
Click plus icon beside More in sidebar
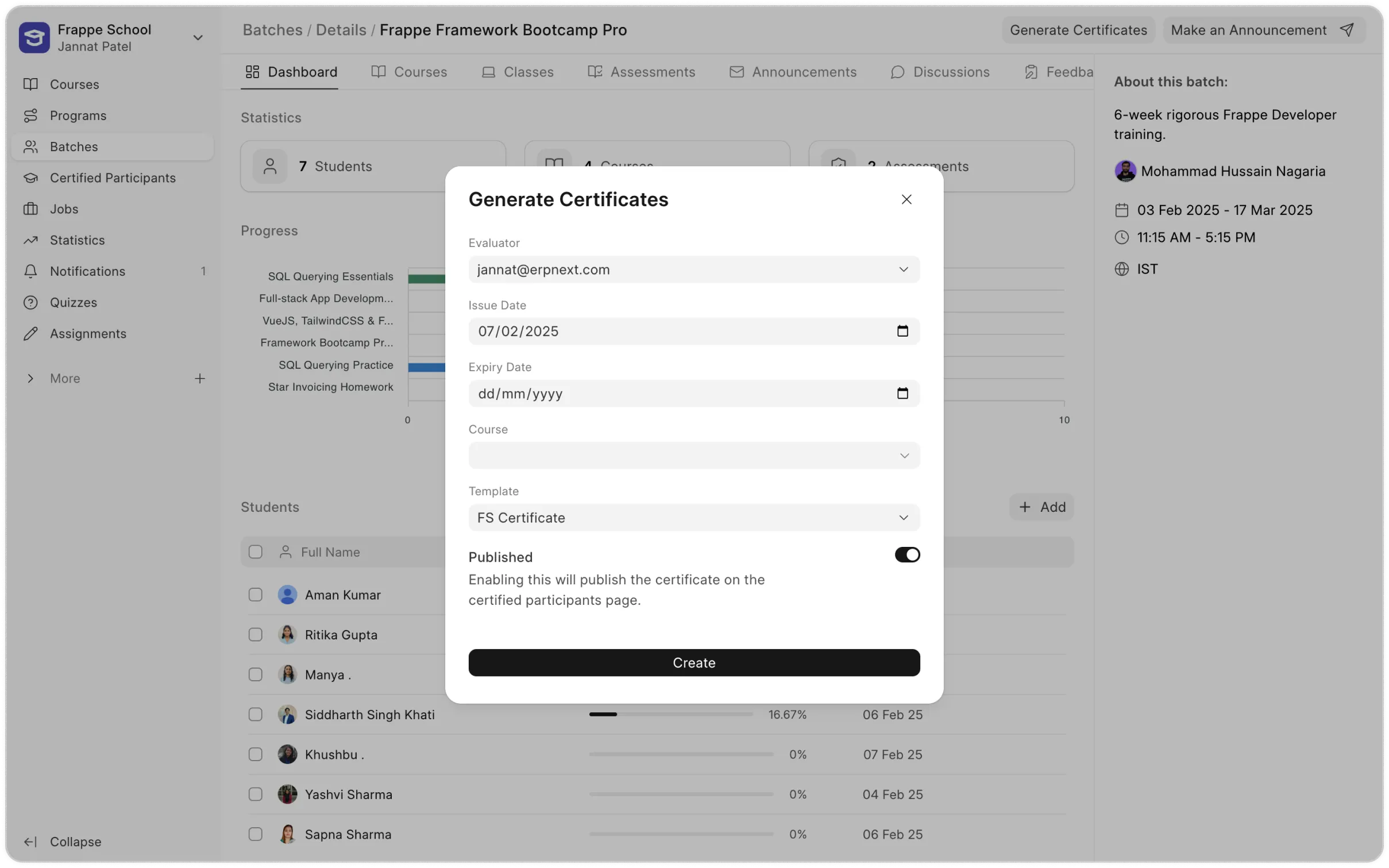199,379
